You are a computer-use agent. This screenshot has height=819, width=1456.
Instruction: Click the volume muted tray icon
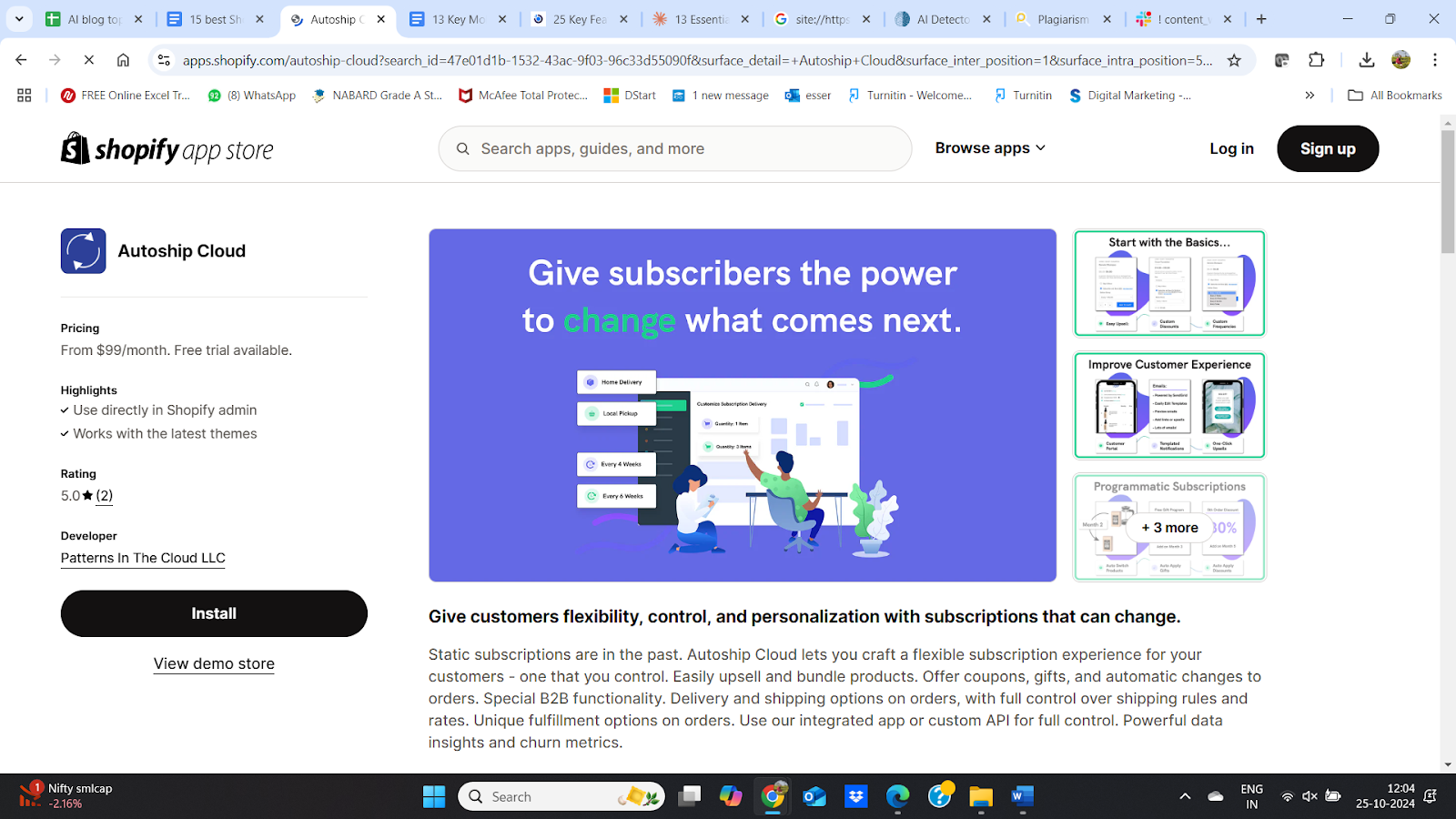[1309, 796]
